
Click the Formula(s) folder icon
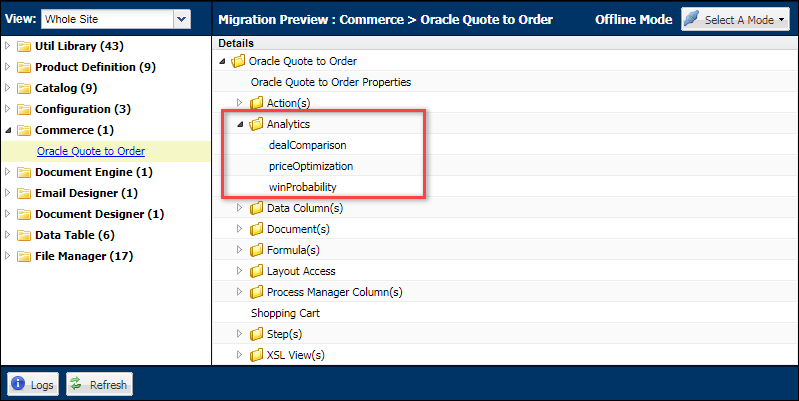tap(256, 250)
